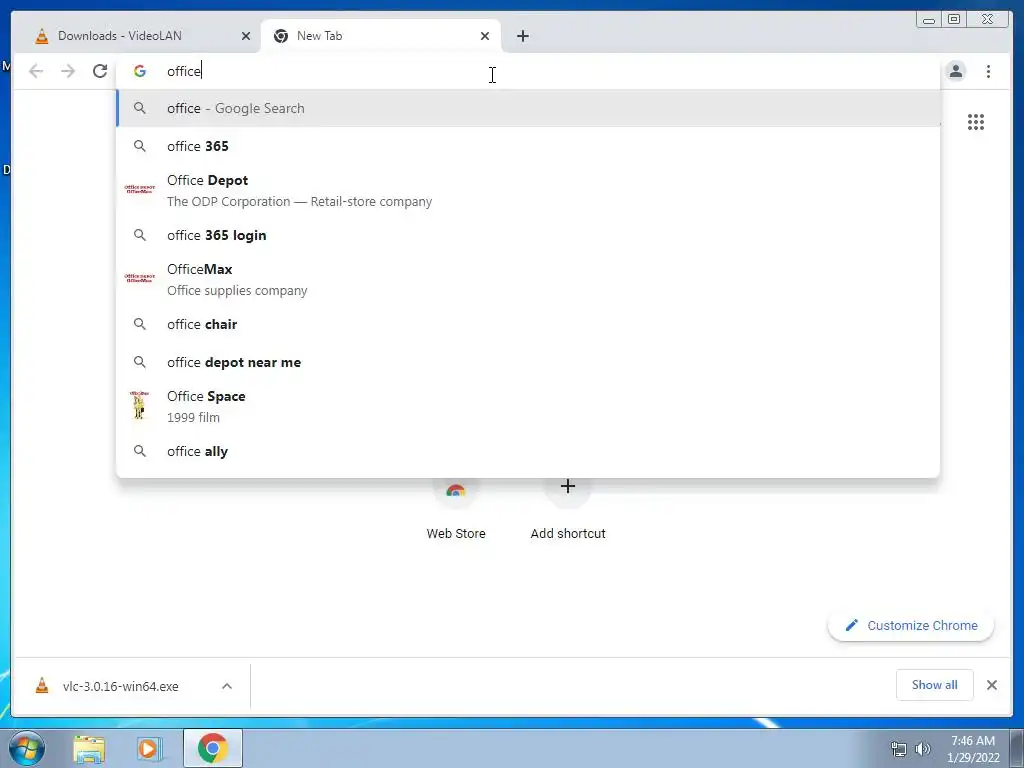Close the New Tab tab
The width and height of the screenshot is (1024, 768).
485,36
